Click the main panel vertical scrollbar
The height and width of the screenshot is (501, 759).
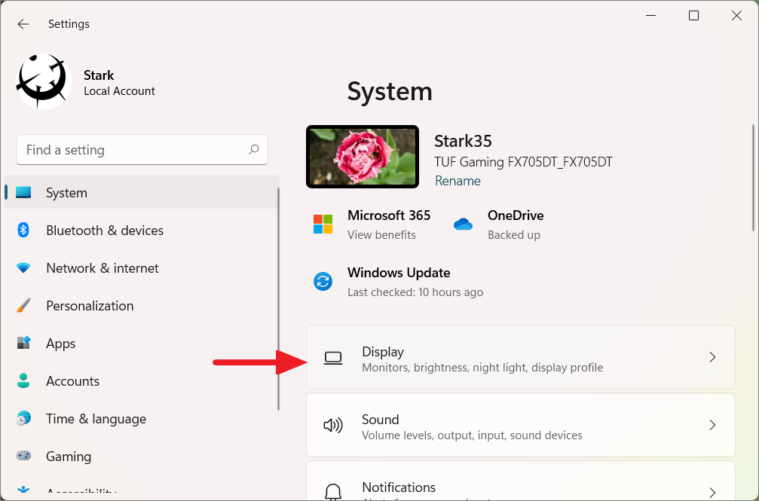[x=753, y=178]
